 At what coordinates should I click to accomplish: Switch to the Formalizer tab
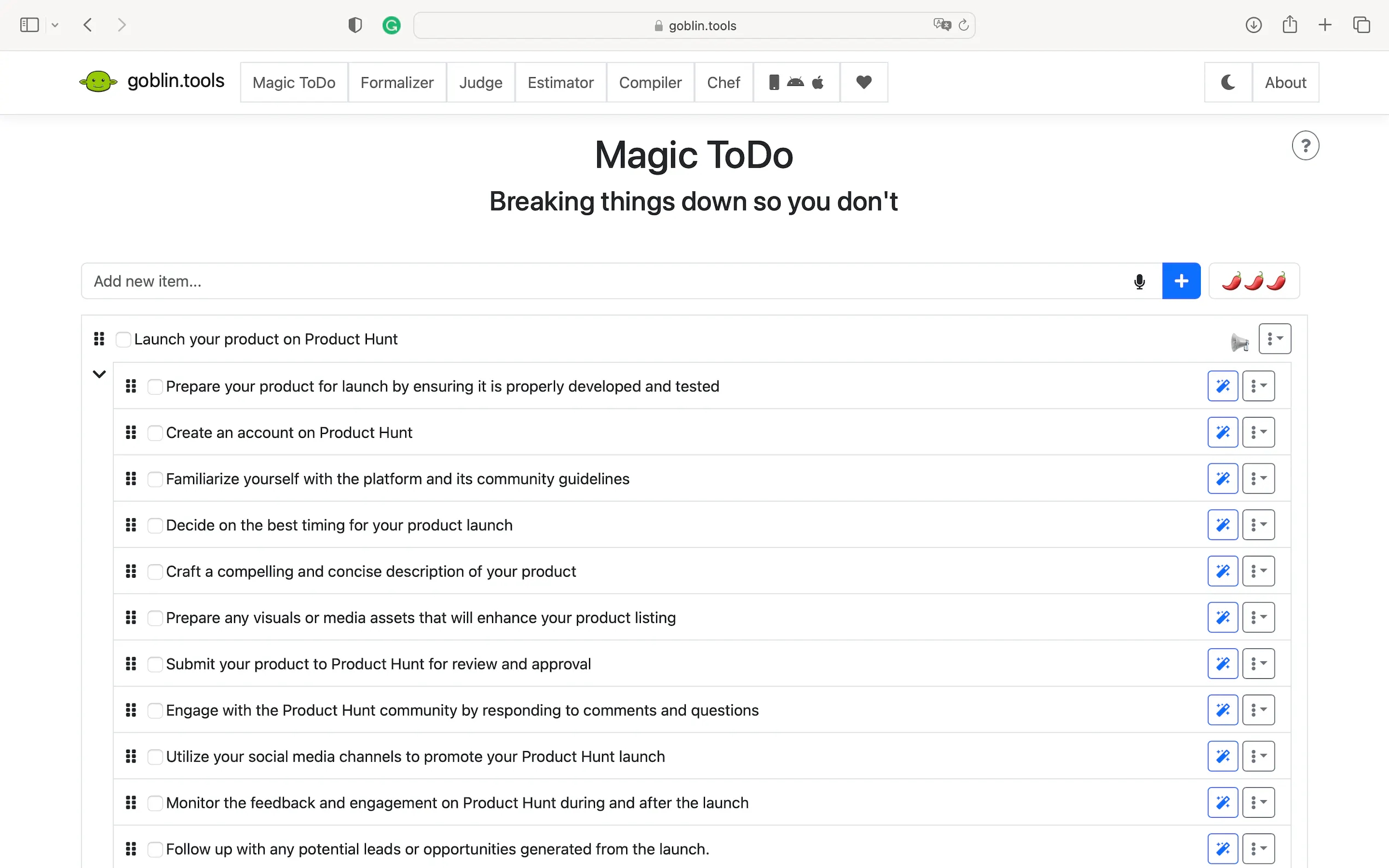tap(397, 83)
